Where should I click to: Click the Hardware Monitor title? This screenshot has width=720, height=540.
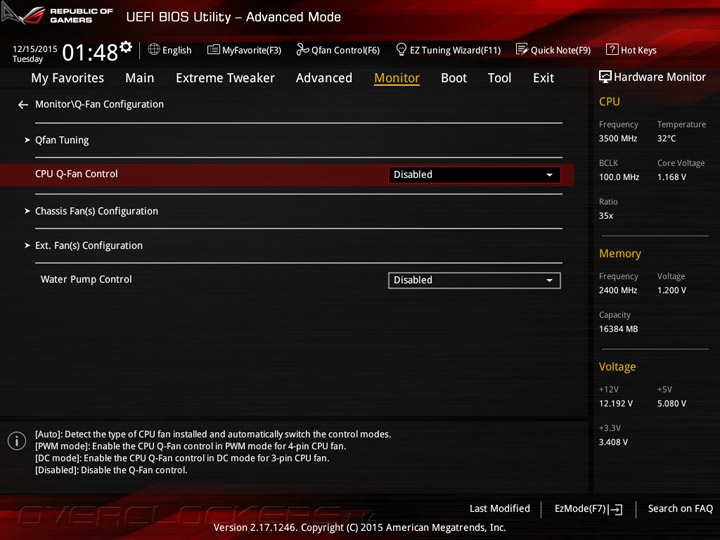click(659, 77)
